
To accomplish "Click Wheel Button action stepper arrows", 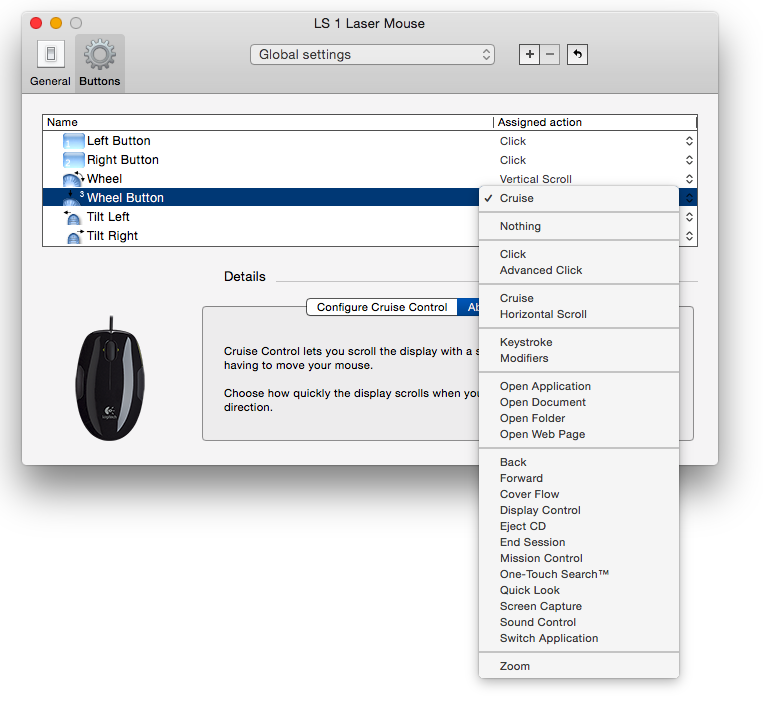I will [x=689, y=198].
